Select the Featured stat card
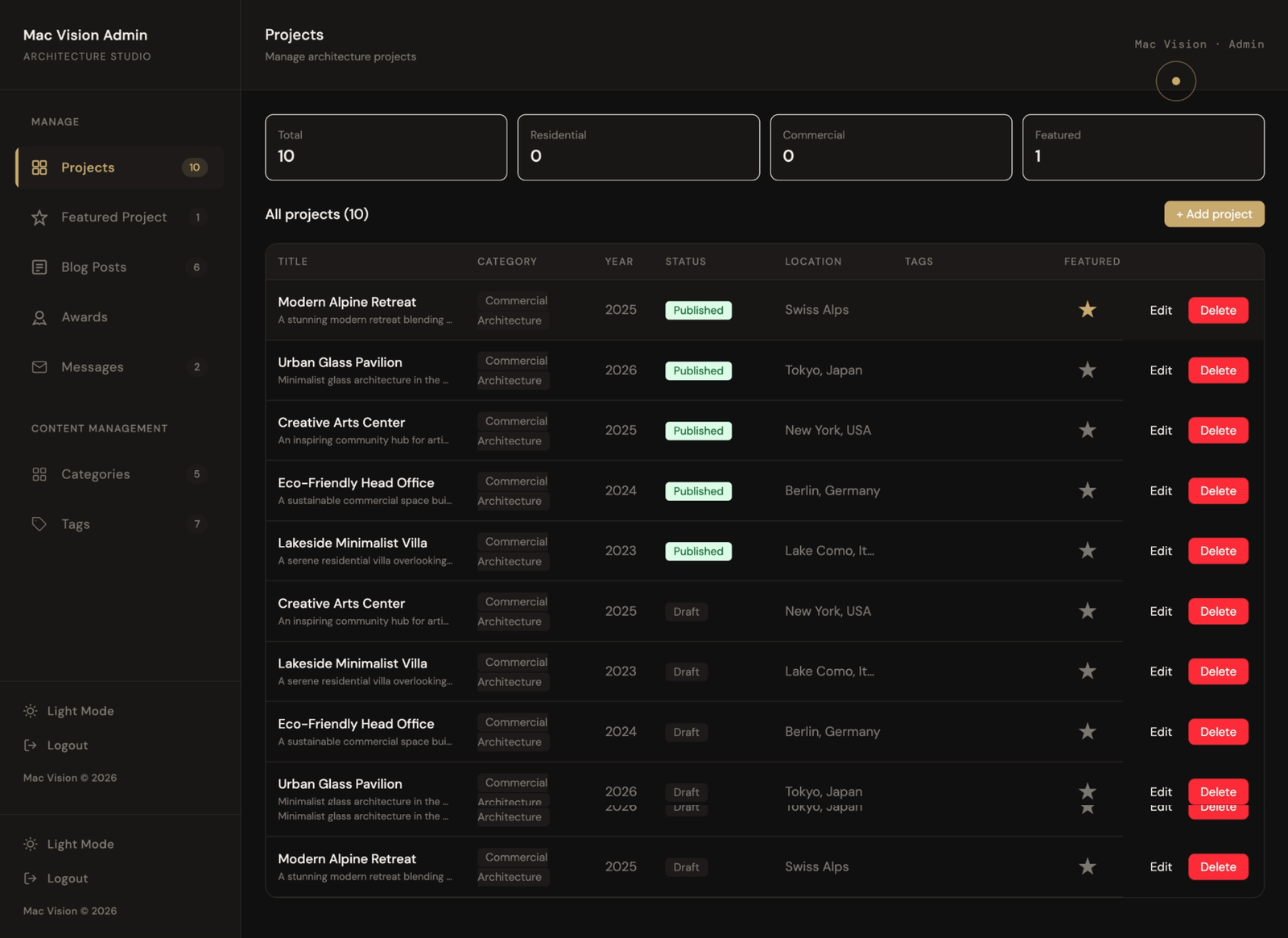 click(1143, 147)
